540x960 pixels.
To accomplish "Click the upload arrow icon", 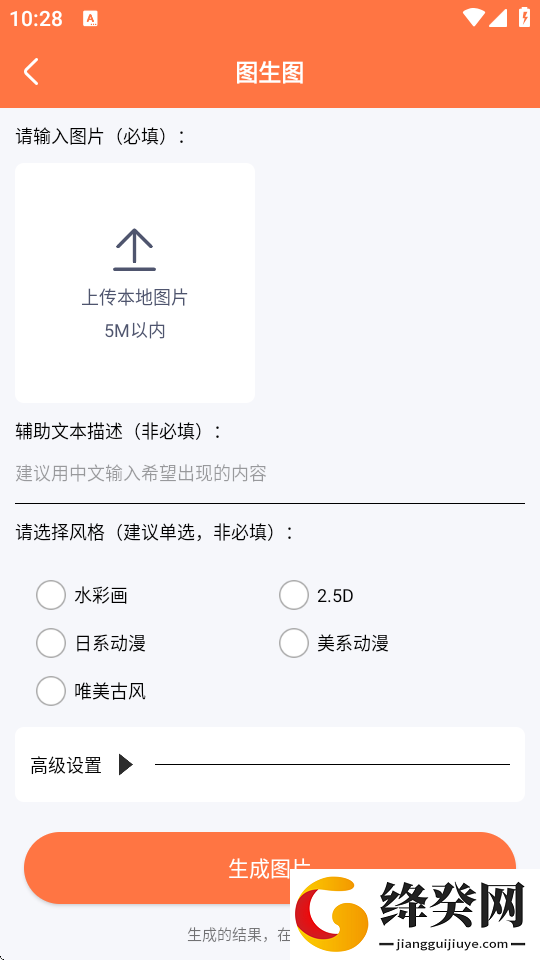I will coord(135,250).
